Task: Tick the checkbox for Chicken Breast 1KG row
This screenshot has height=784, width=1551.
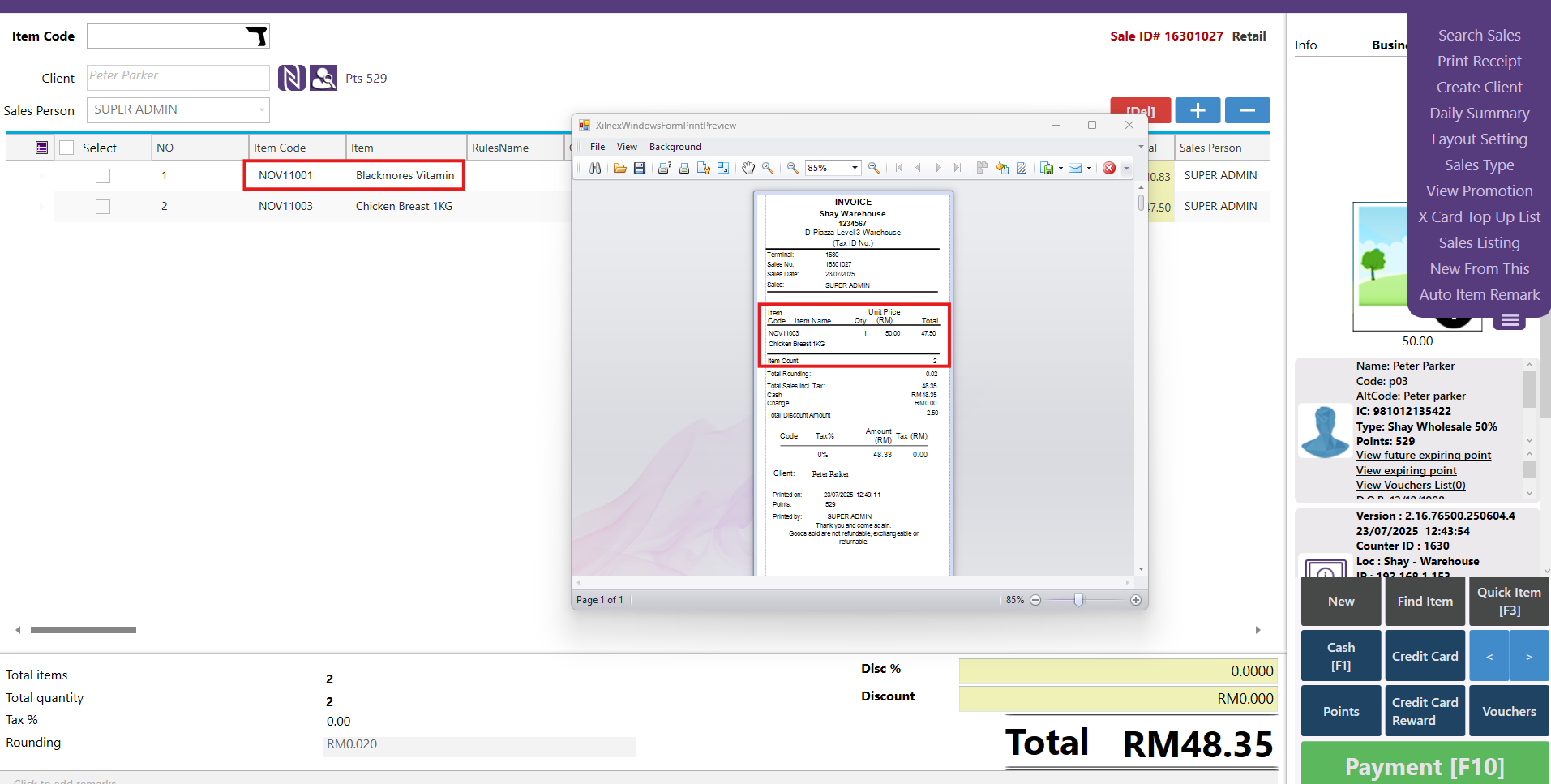Action: click(x=103, y=207)
